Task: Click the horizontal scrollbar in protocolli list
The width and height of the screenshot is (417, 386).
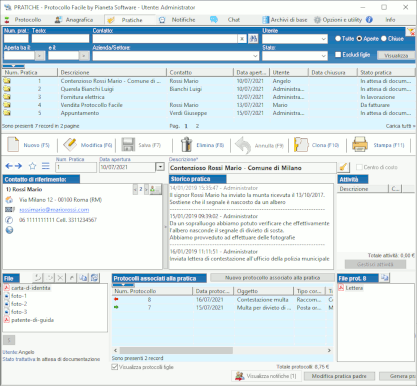Action: click(176, 350)
